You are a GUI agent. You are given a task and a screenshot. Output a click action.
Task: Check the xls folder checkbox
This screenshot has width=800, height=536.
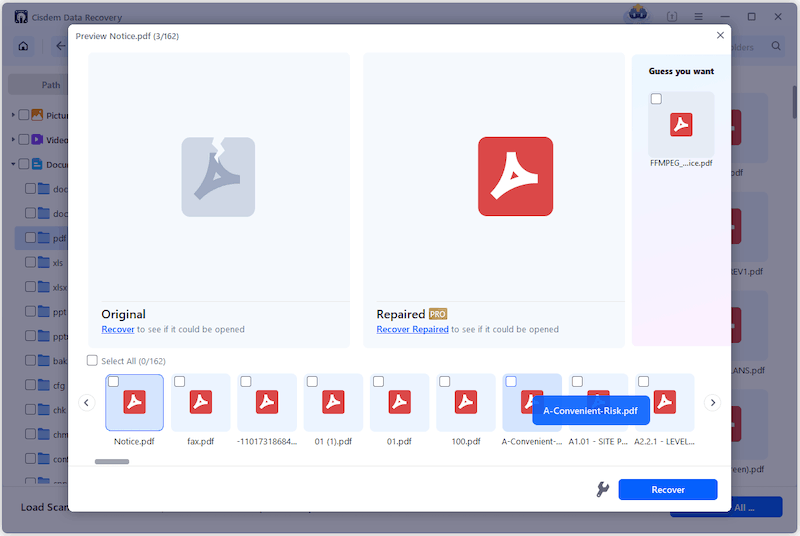coord(30,262)
